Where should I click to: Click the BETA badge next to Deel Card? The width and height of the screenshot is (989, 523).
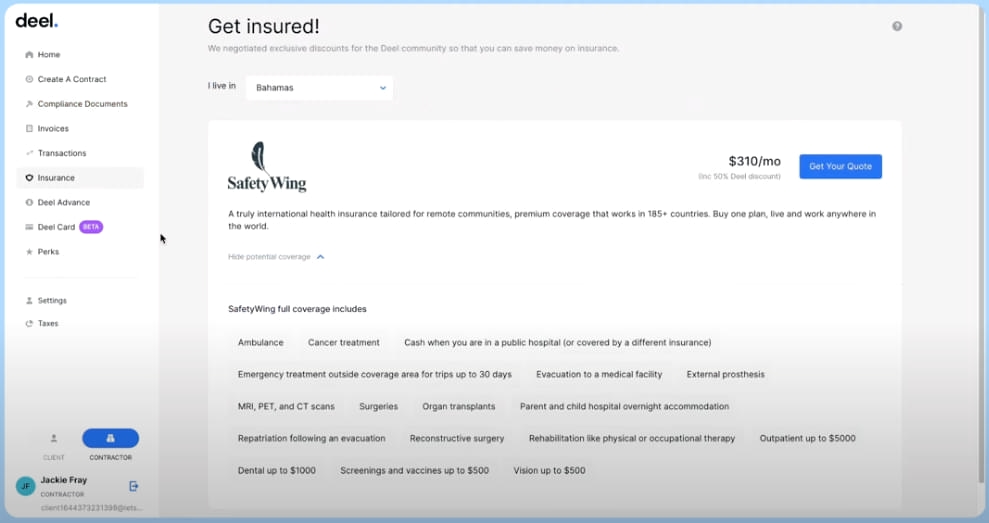tap(91, 227)
